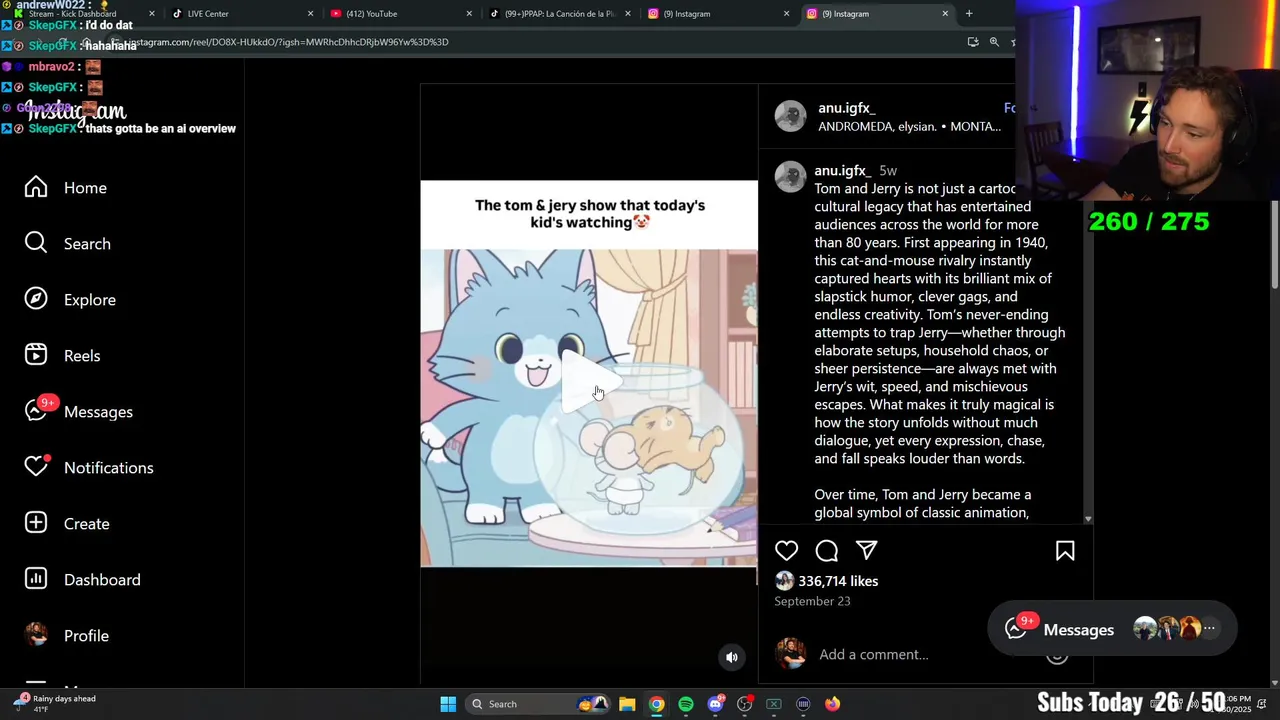Go to Profile in sidebar
Screen dimensions: 1280x720
pos(66,636)
